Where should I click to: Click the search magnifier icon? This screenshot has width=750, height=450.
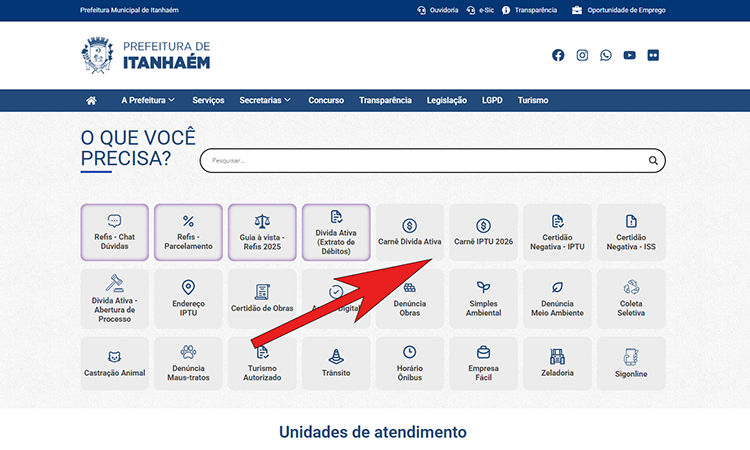[x=653, y=160]
